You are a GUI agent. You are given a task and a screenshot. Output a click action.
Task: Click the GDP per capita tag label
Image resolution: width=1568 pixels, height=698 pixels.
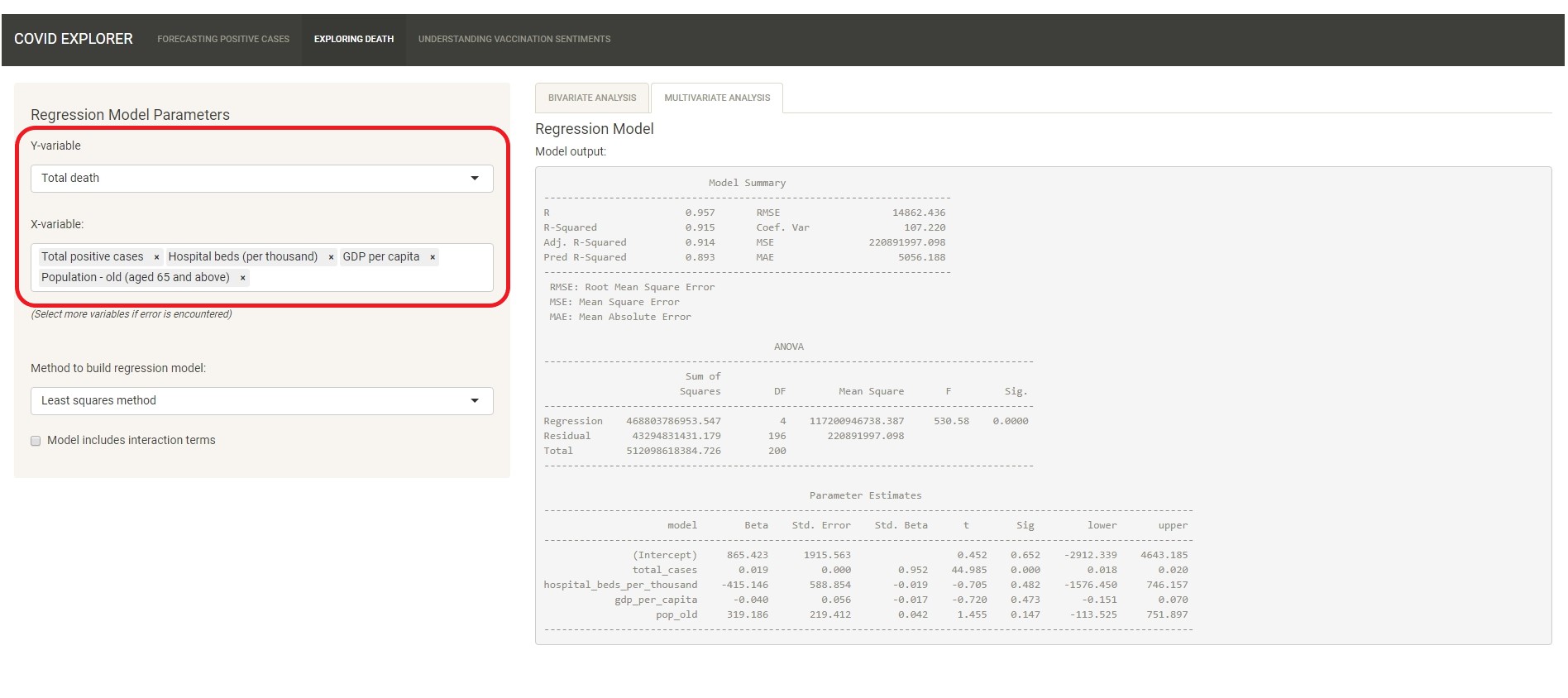click(x=381, y=257)
